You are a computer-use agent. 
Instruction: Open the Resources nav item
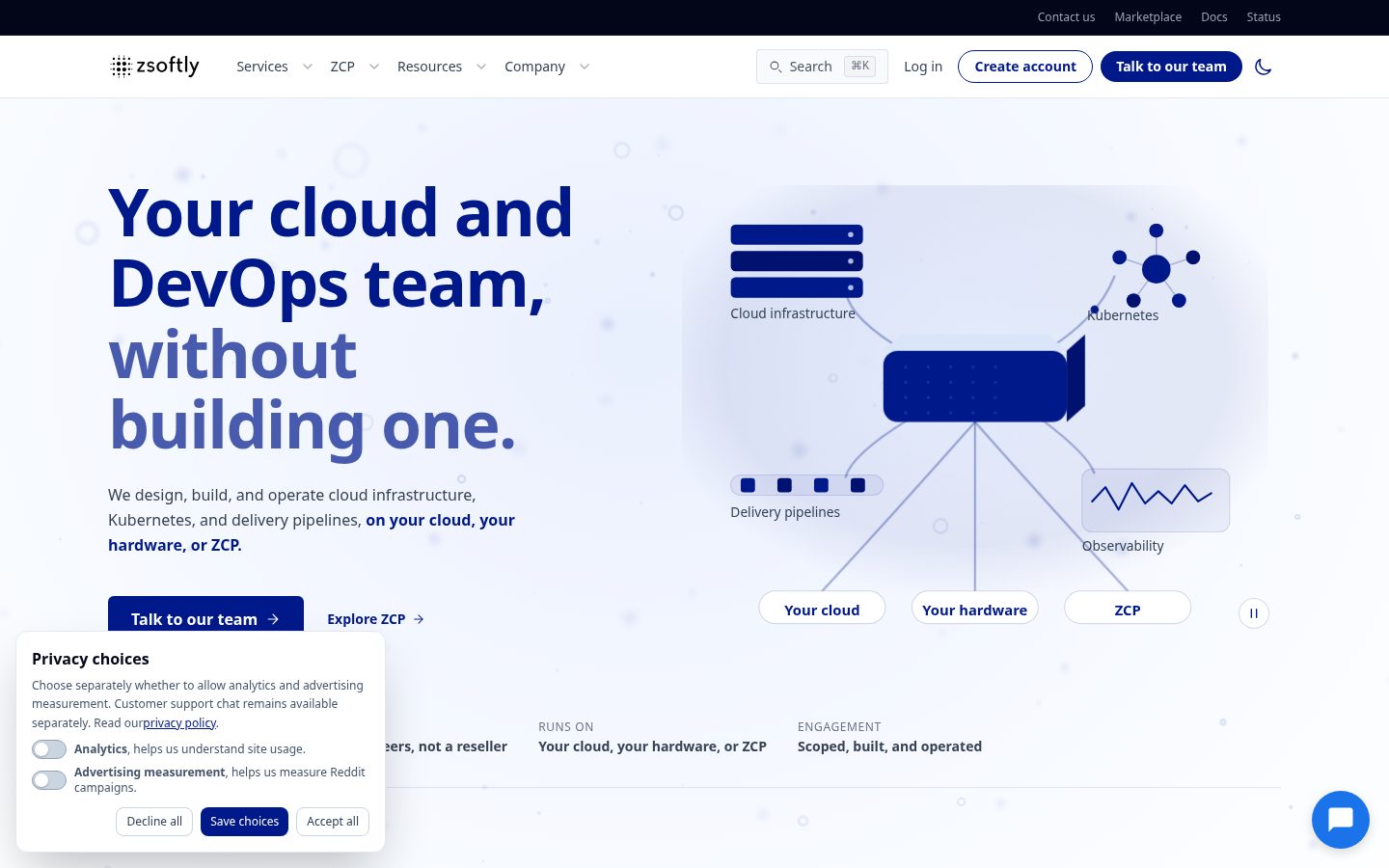[429, 67]
